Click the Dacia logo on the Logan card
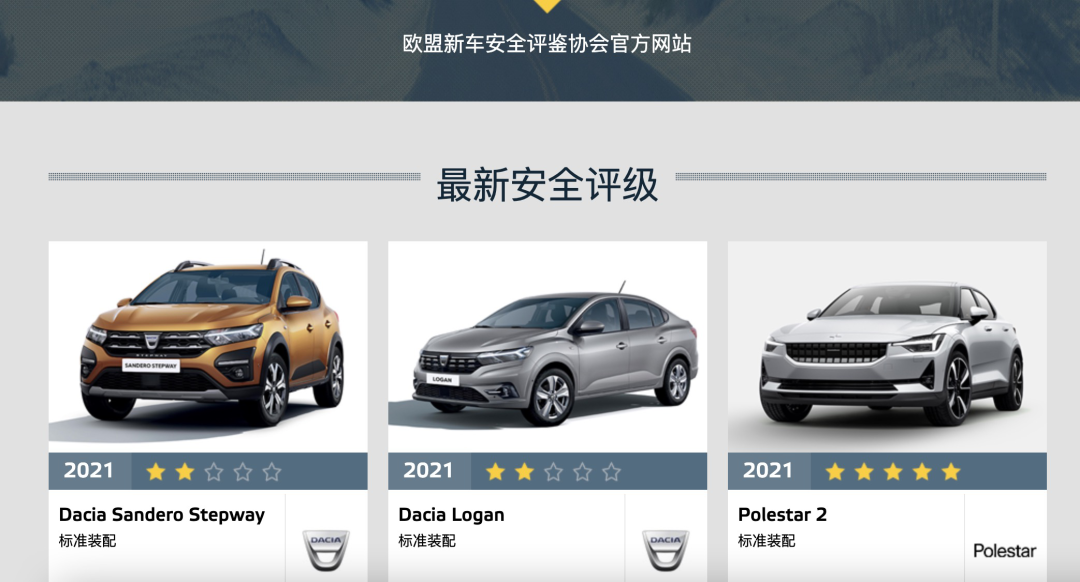This screenshot has height=582, width=1080. [665, 550]
